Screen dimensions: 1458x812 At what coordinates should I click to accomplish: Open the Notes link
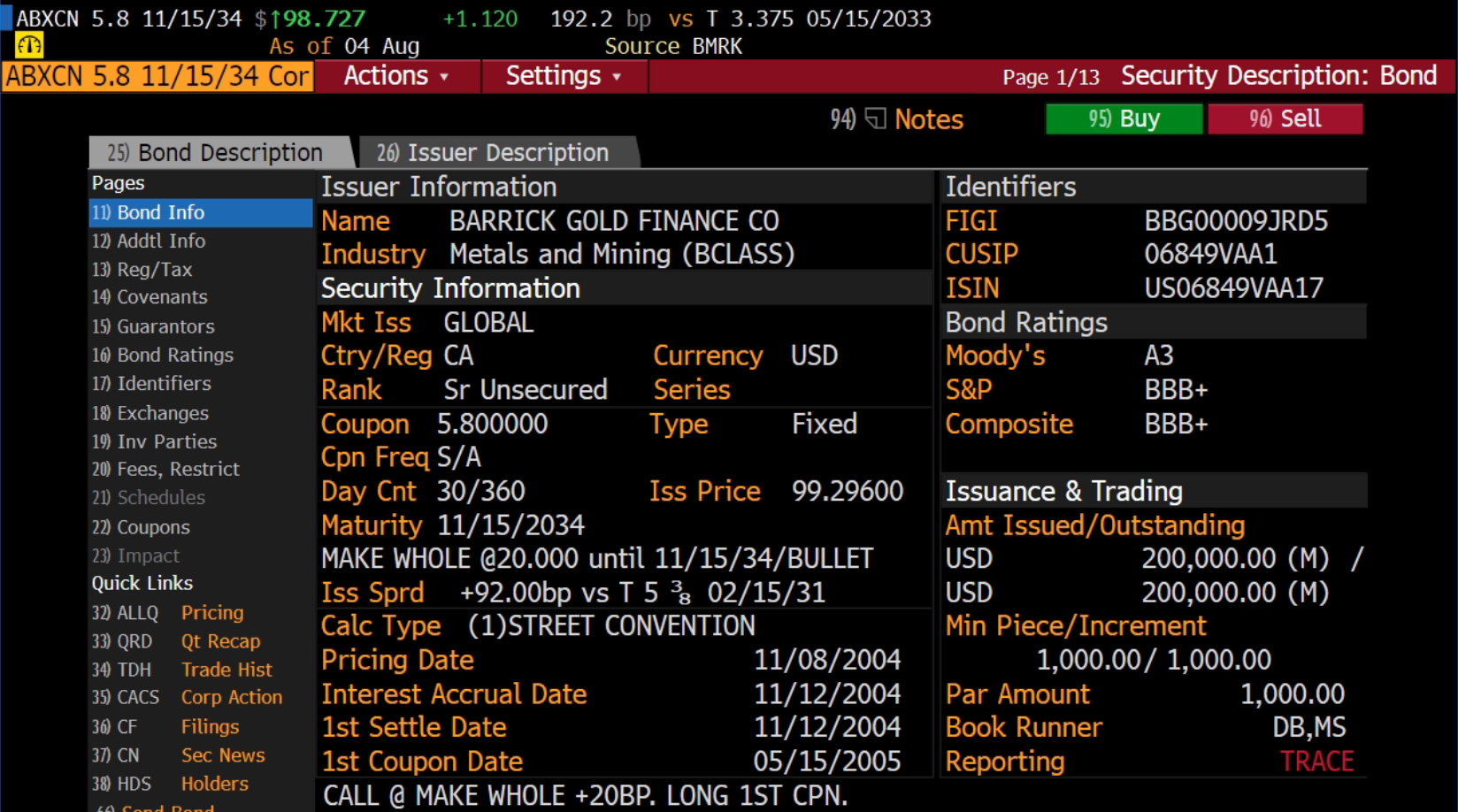tap(929, 119)
